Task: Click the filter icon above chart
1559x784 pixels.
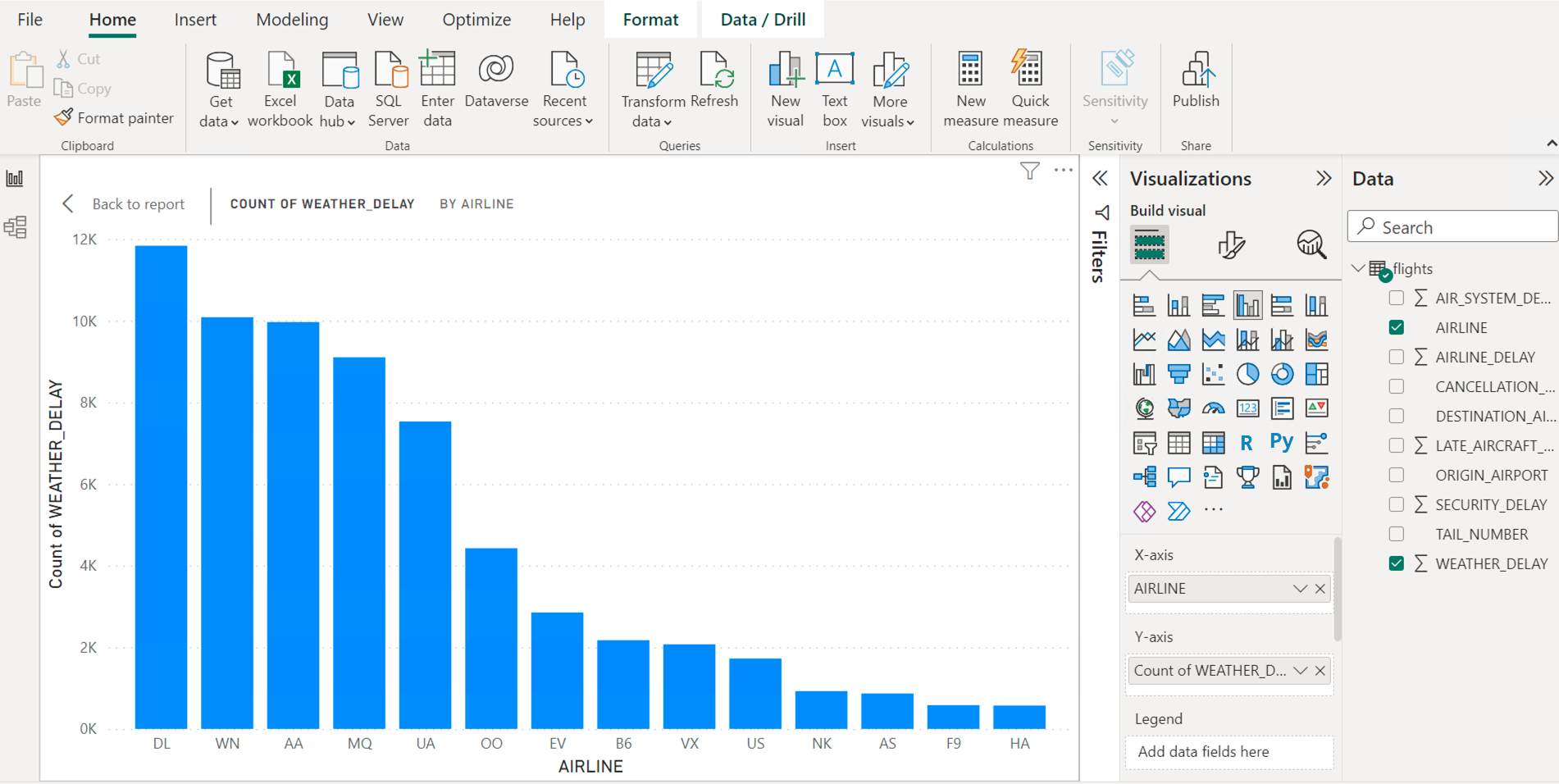Action: coord(1029,171)
